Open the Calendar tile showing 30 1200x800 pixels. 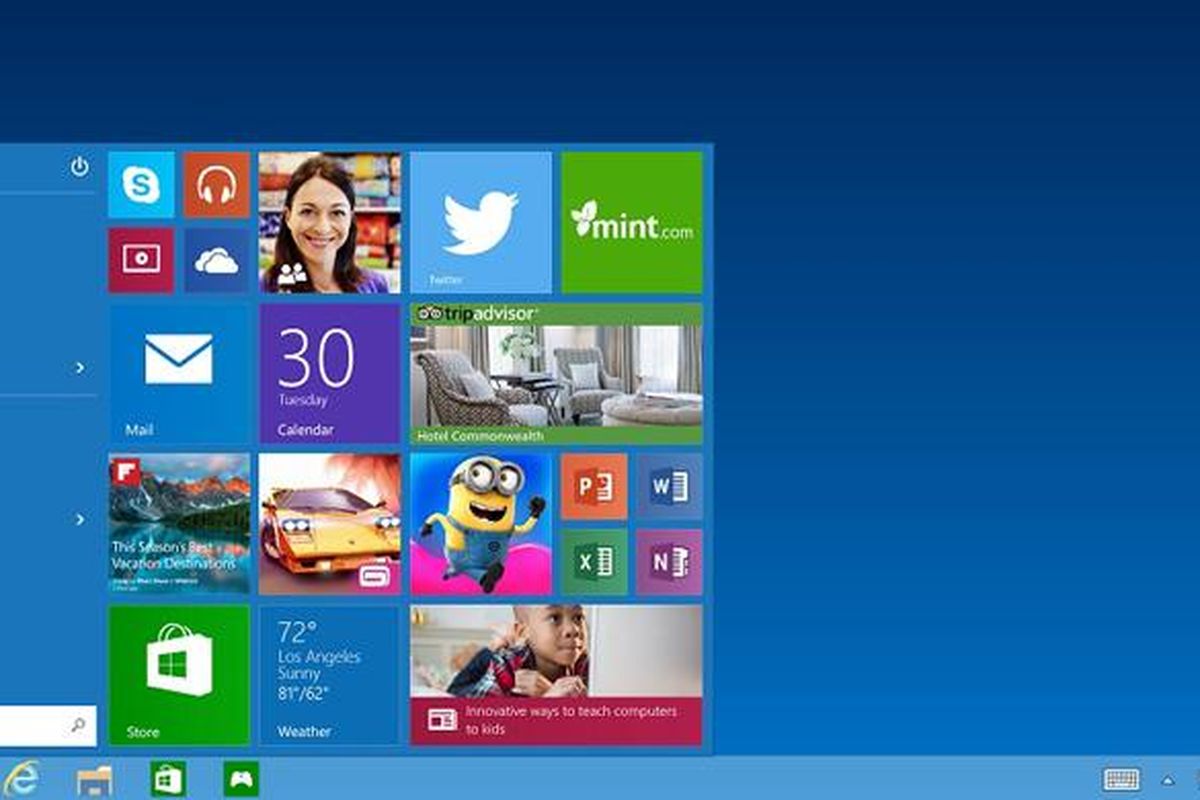330,374
